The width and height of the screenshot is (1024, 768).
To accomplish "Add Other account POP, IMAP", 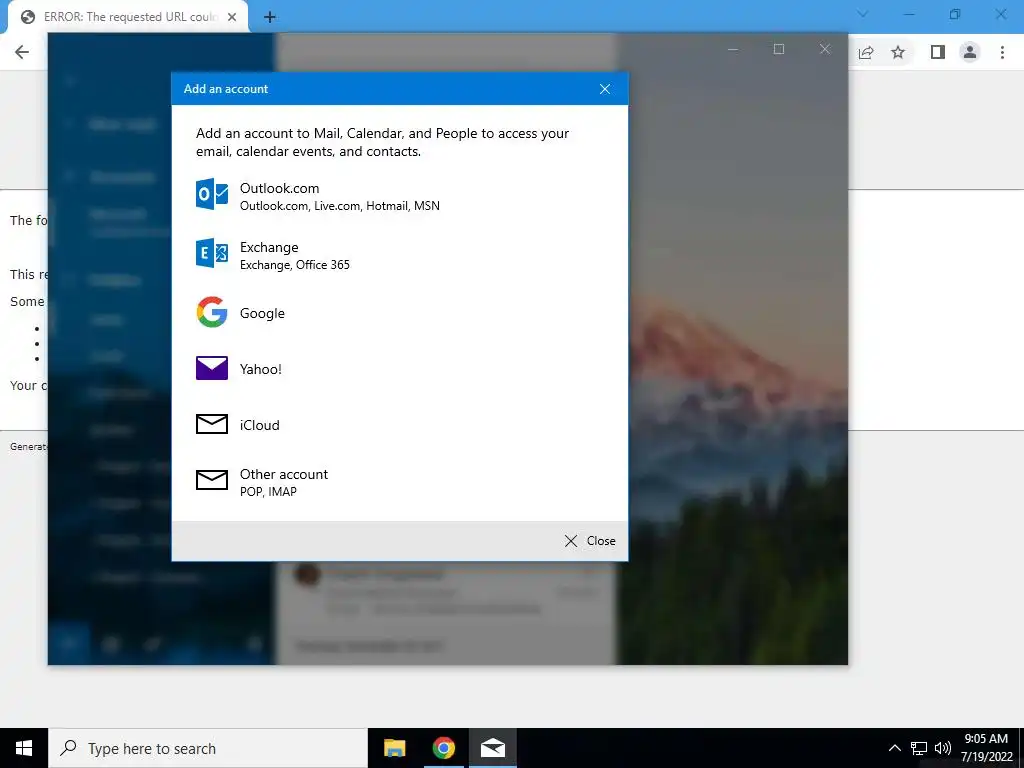I will tap(400, 482).
